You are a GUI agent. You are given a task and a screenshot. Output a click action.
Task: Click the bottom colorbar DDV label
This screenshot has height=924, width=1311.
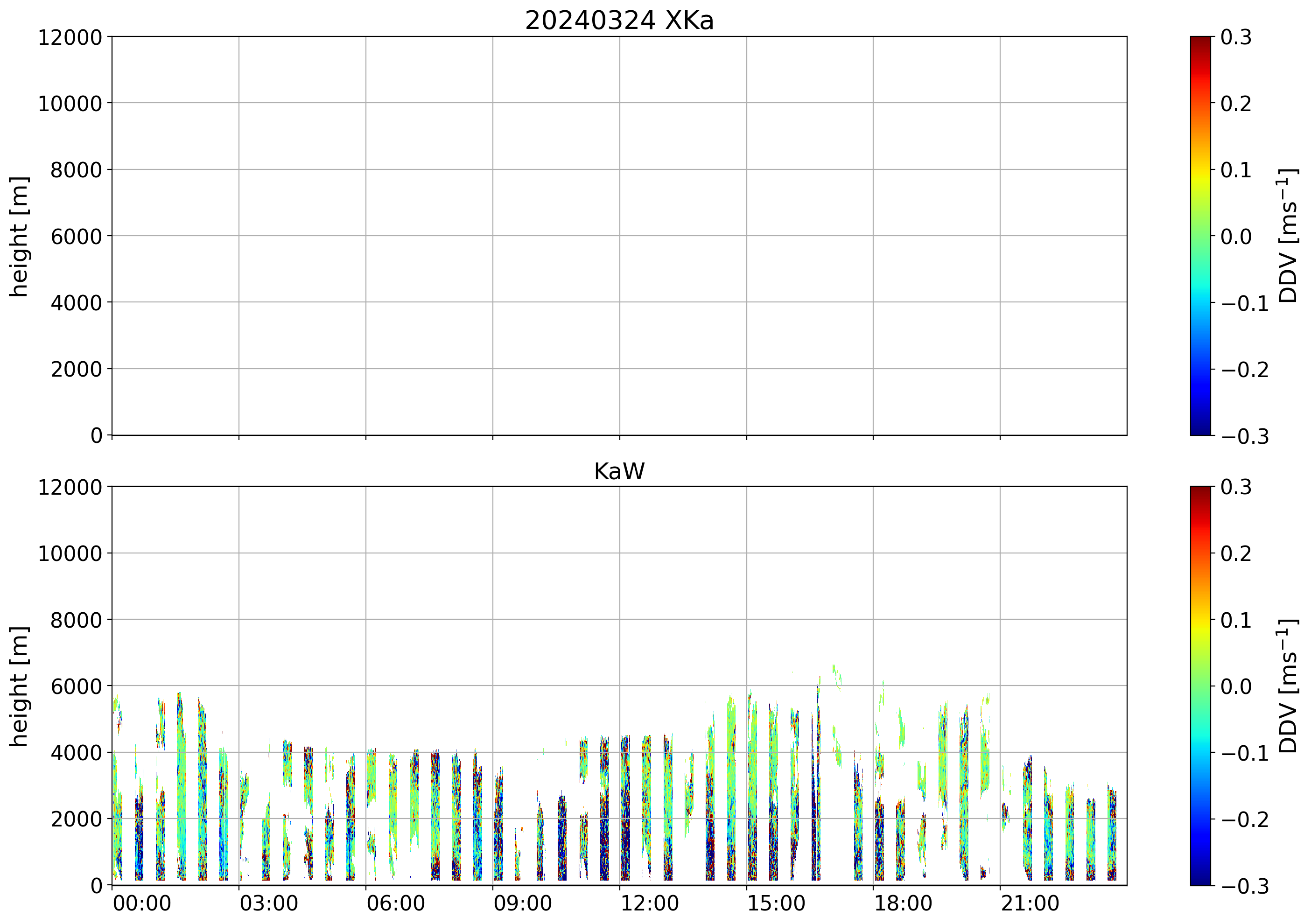[x=1288, y=686]
